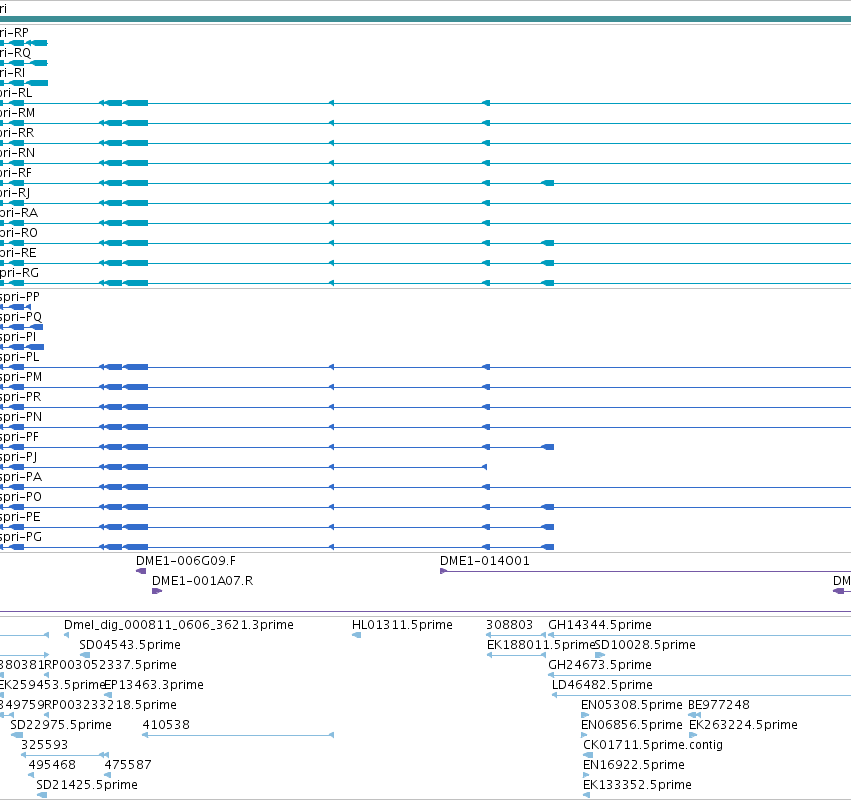Click the DME1-006G09.F feature label
Viewport: 851px width, 800px height.
(186, 561)
